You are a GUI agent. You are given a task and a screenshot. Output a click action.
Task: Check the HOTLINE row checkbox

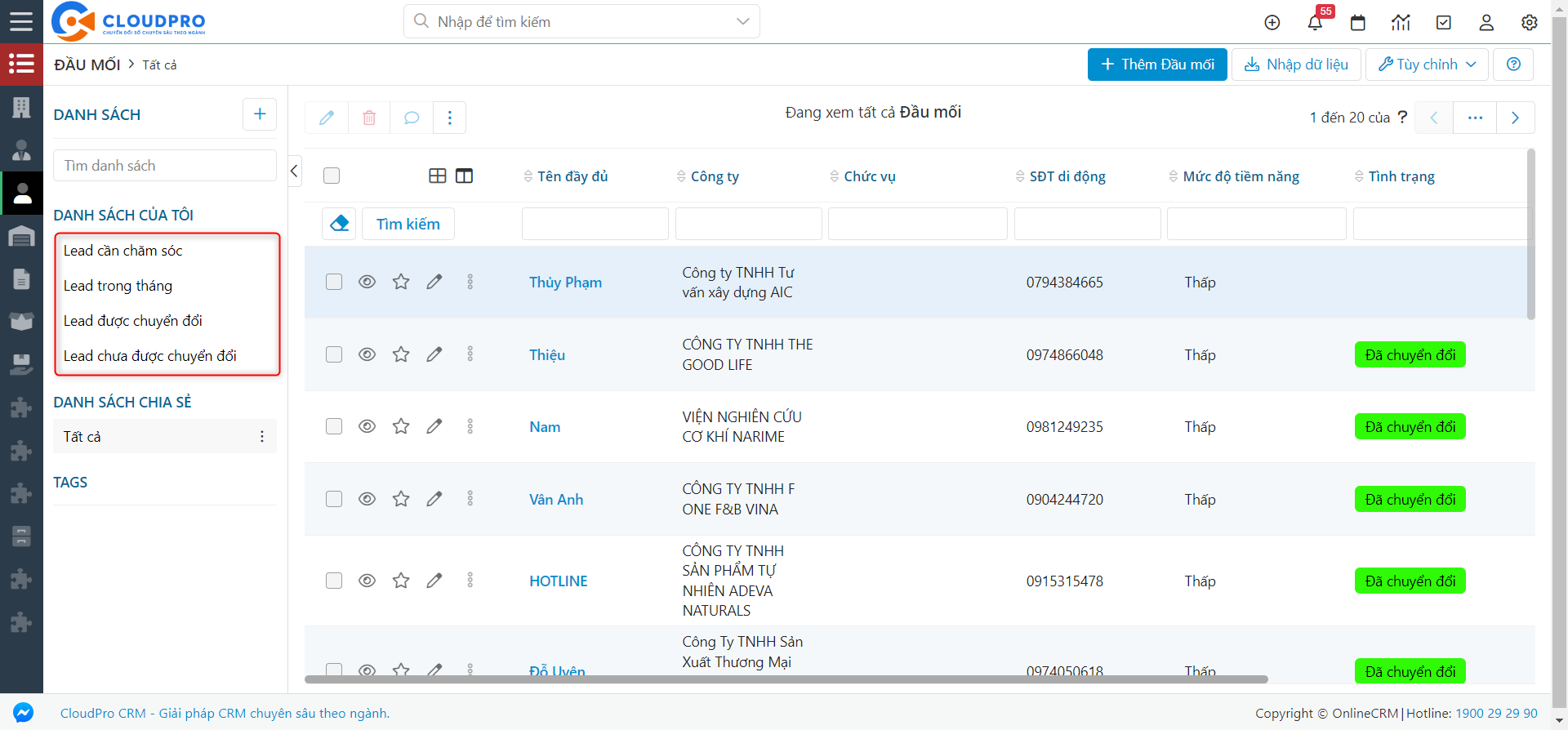[x=334, y=581]
